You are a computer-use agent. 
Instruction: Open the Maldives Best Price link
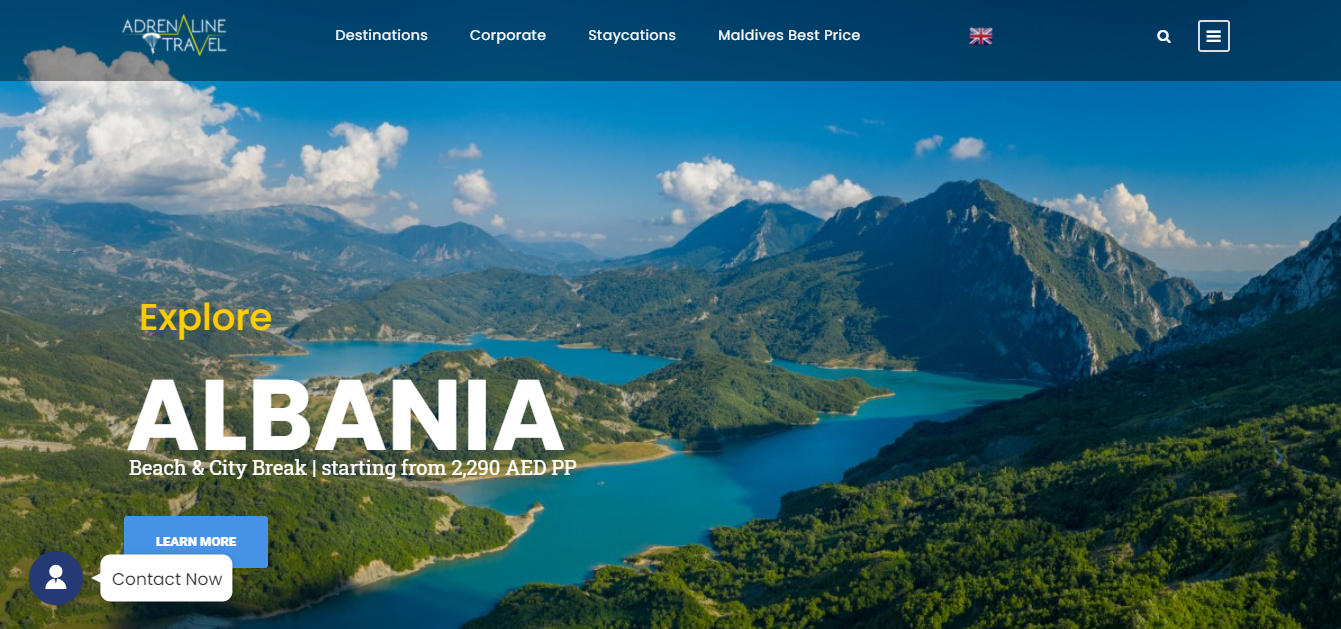tap(789, 35)
